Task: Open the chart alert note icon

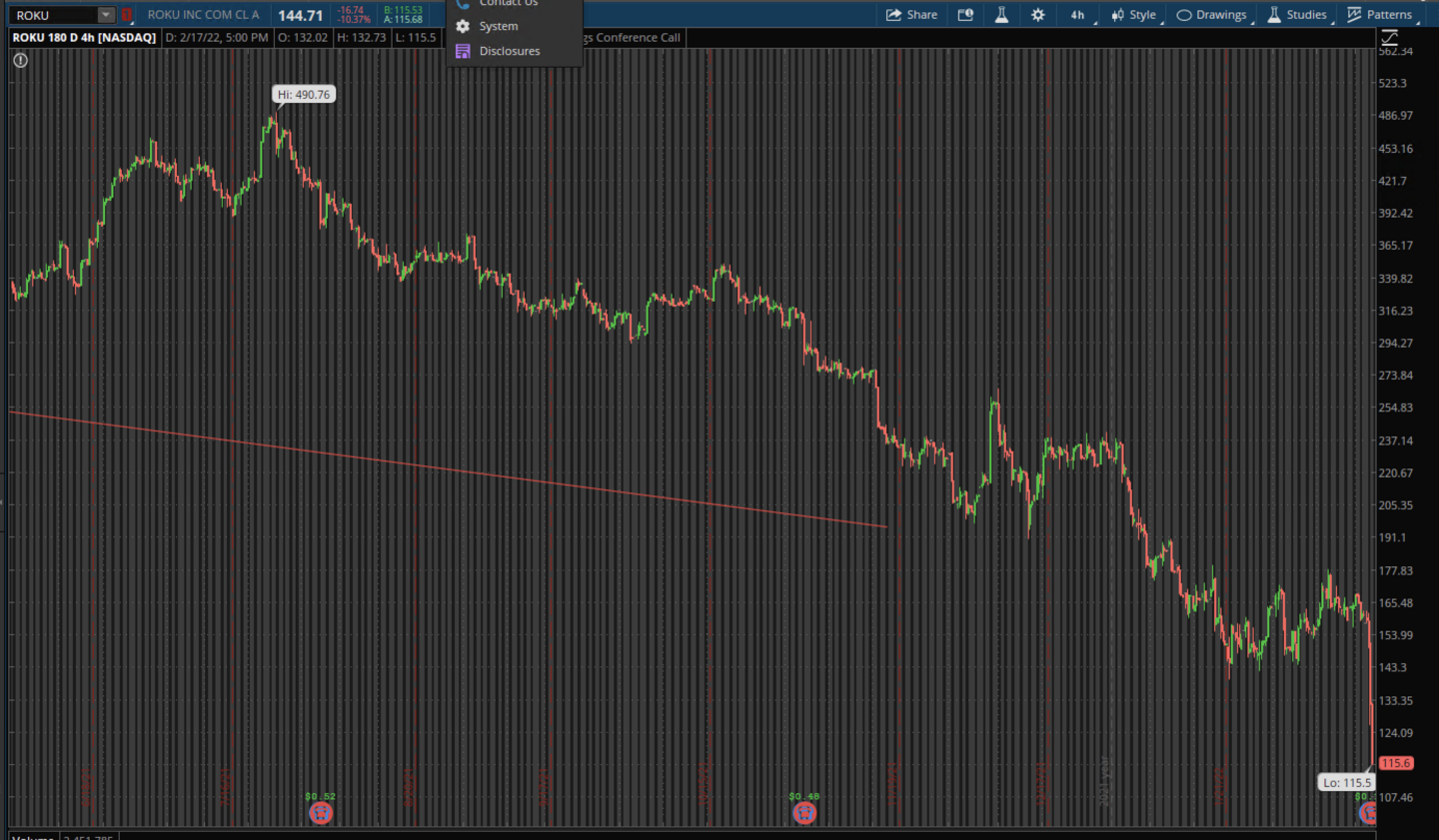Action: 965,15
